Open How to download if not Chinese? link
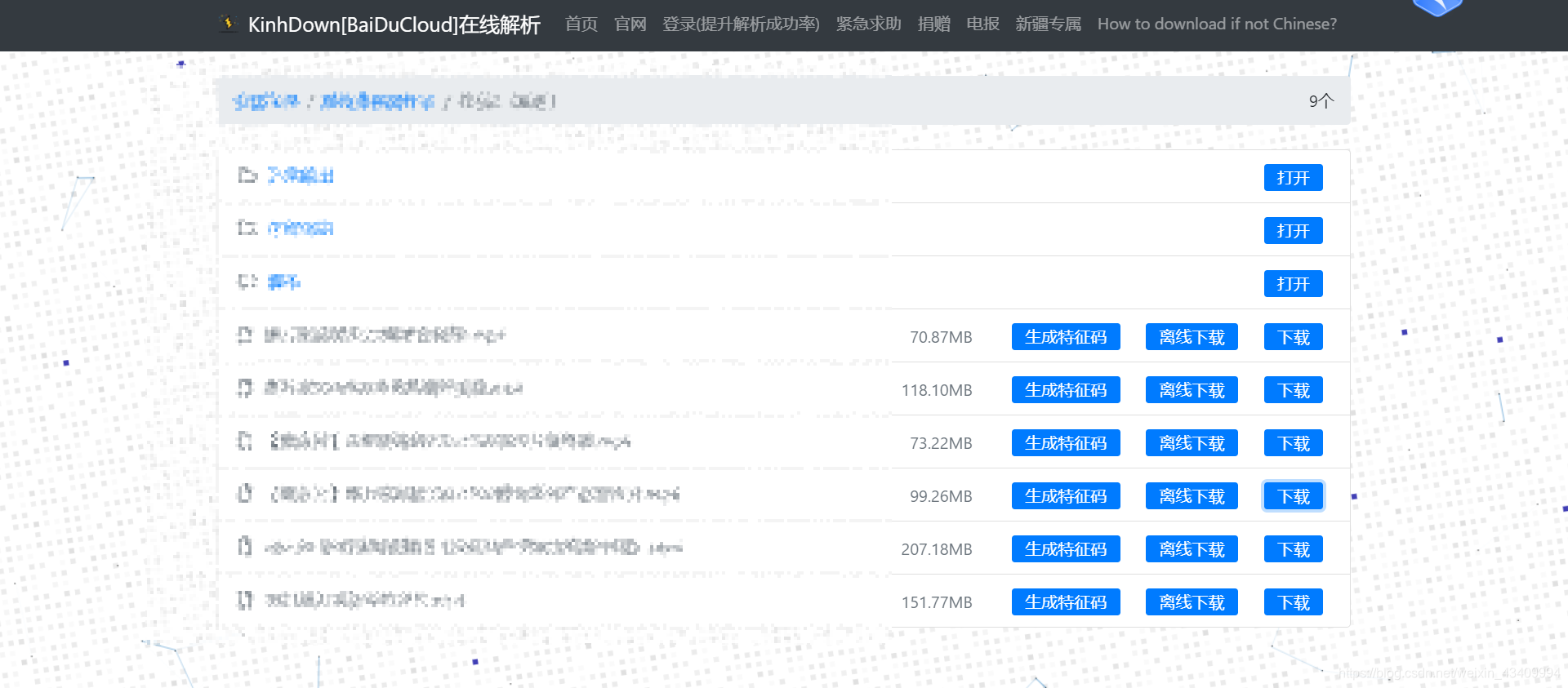The width and height of the screenshot is (1568, 688). pos(1217,24)
